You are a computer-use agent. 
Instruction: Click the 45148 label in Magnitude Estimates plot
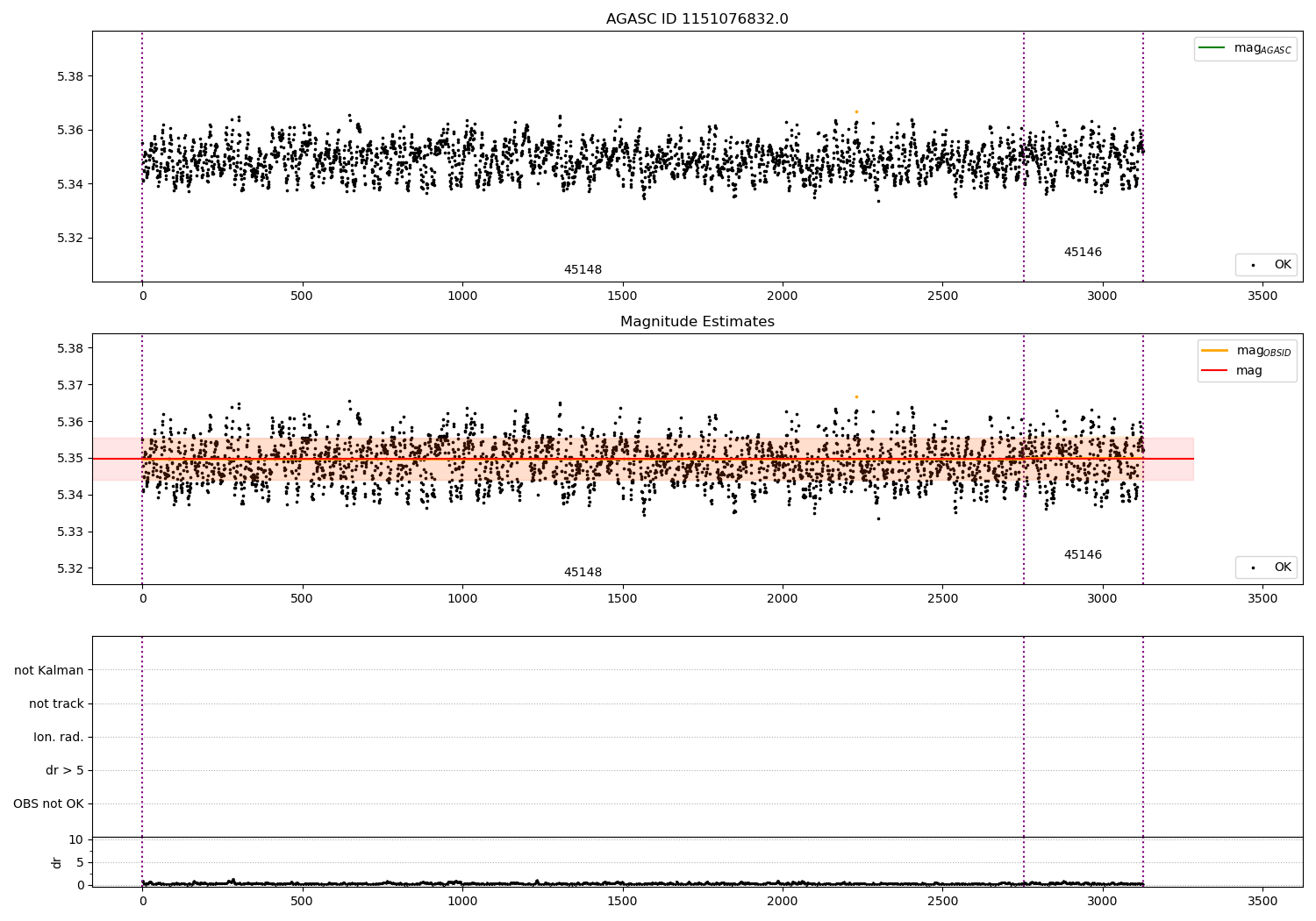[x=583, y=573]
